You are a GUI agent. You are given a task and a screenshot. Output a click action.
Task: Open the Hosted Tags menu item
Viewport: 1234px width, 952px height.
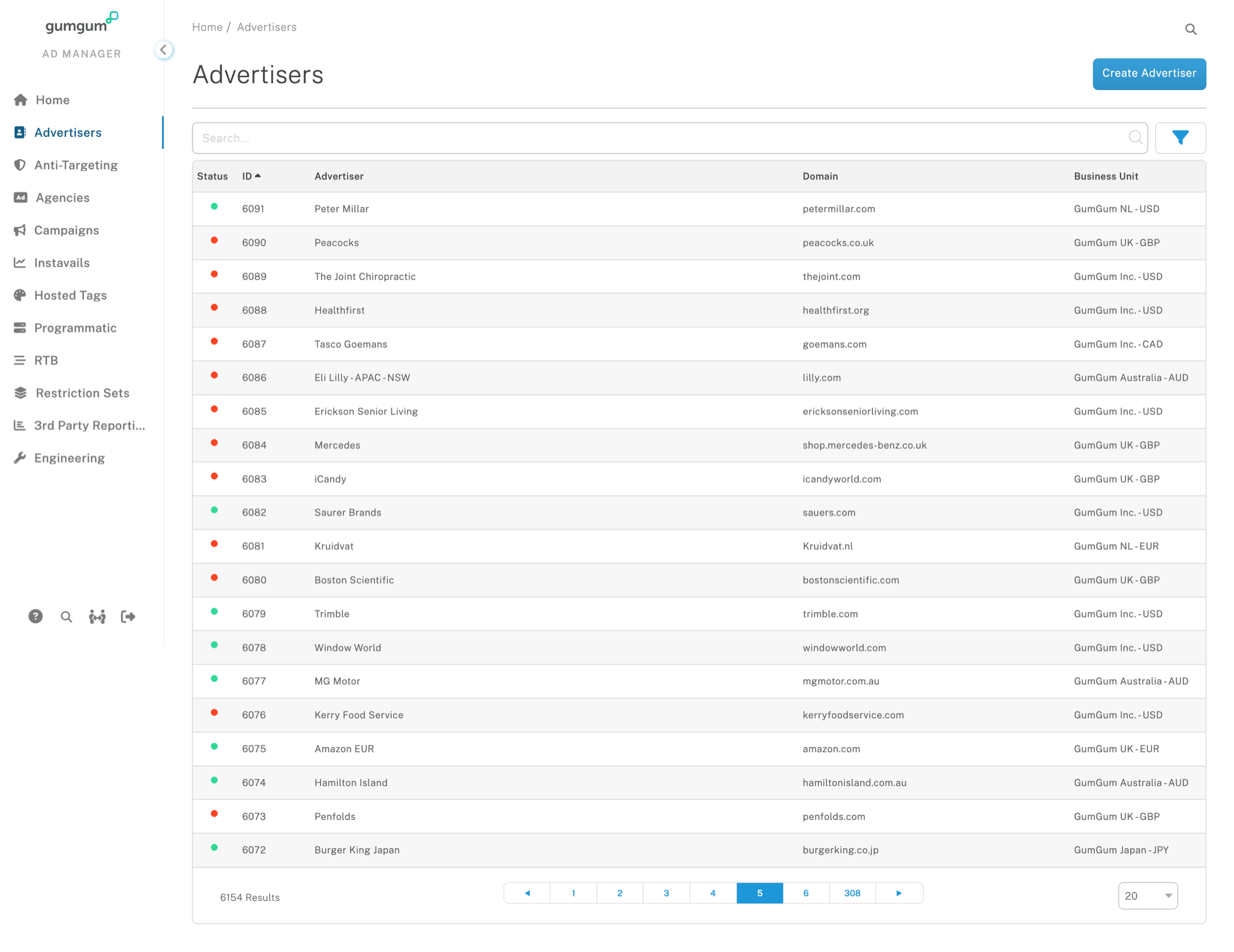coord(70,295)
